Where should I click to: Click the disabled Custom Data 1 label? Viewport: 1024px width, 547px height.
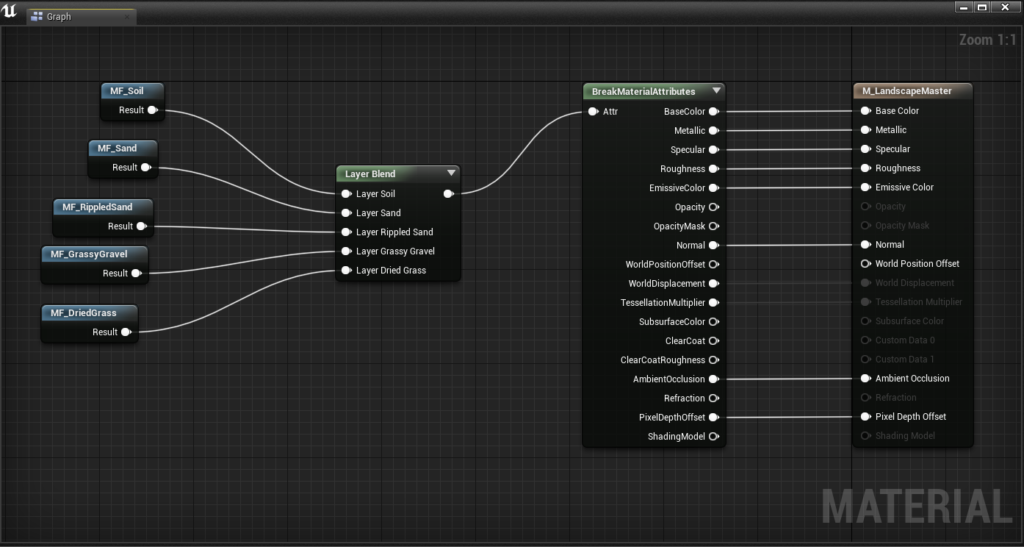(x=904, y=359)
